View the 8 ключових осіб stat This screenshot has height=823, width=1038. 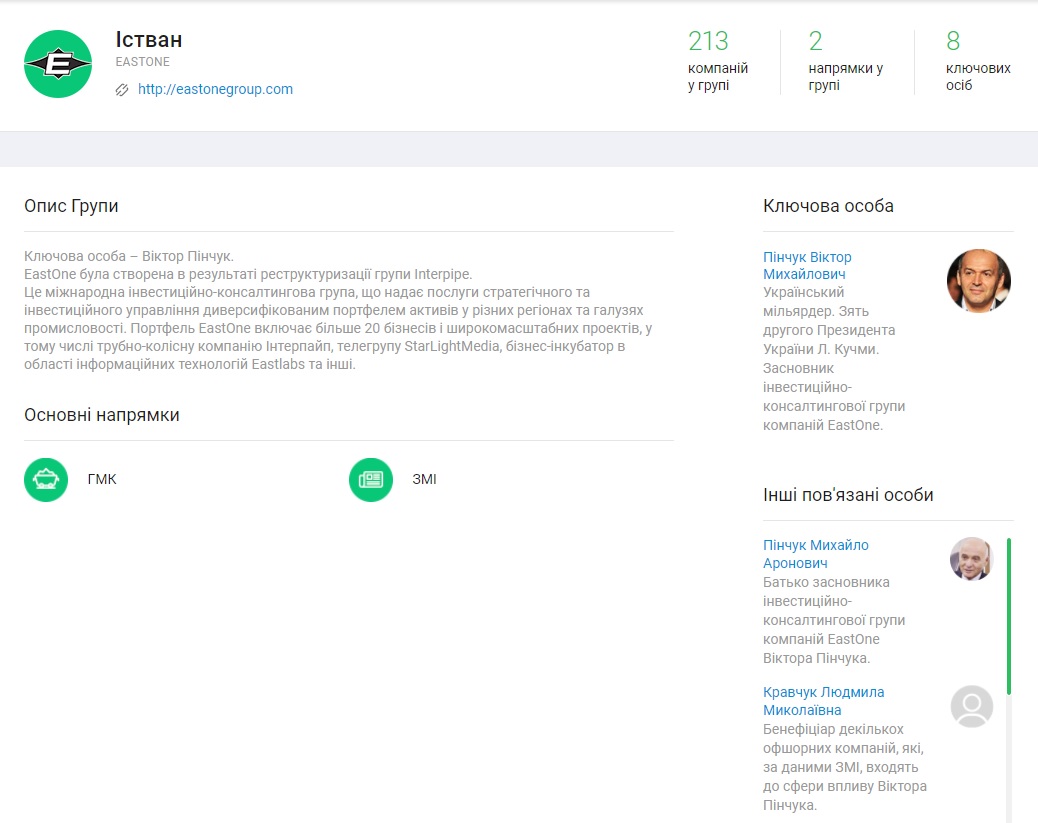coord(977,60)
